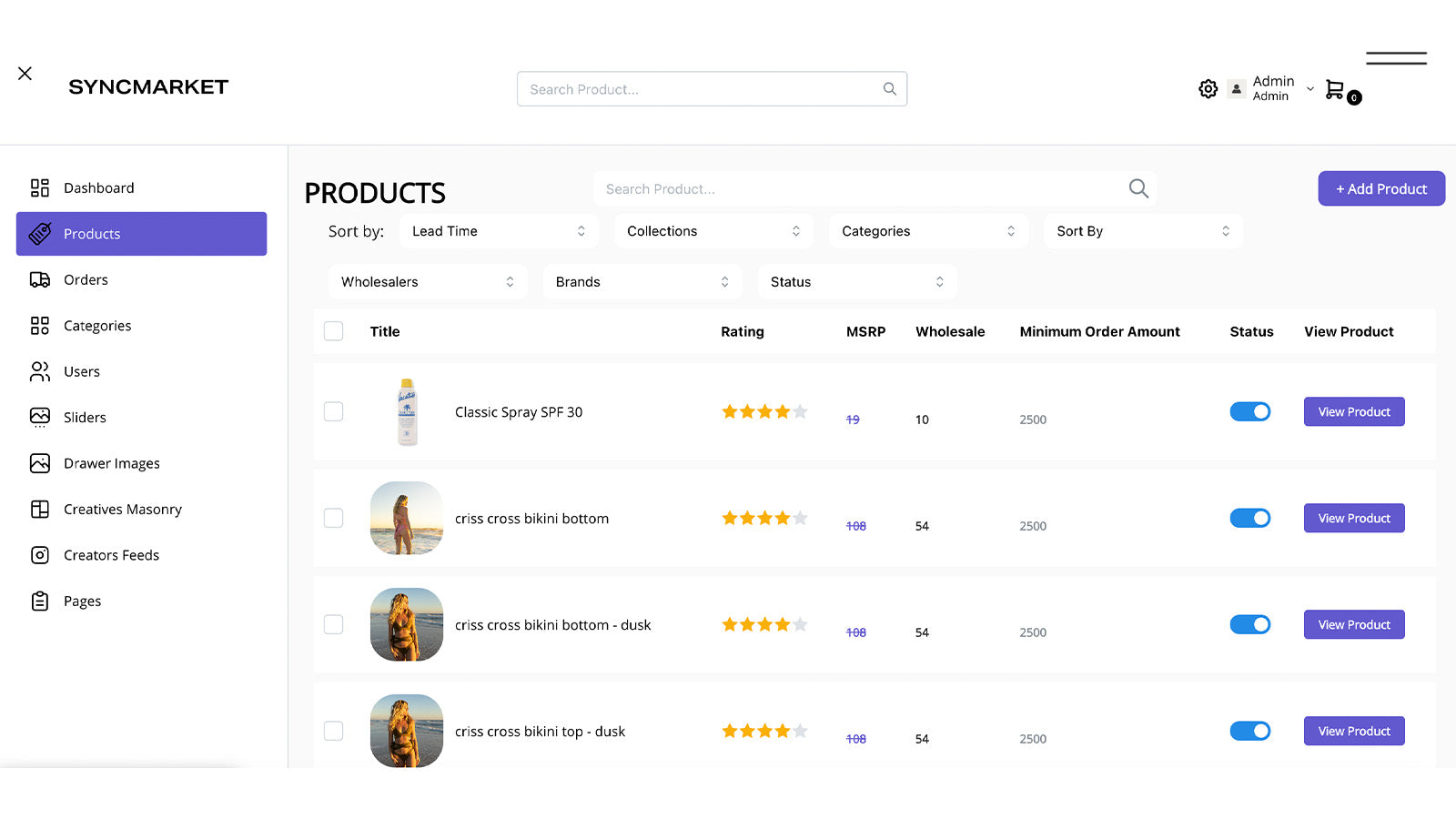
Task: Click the criss cross bikini bottom - dusk thumbnail
Action: tap(407, 624)
